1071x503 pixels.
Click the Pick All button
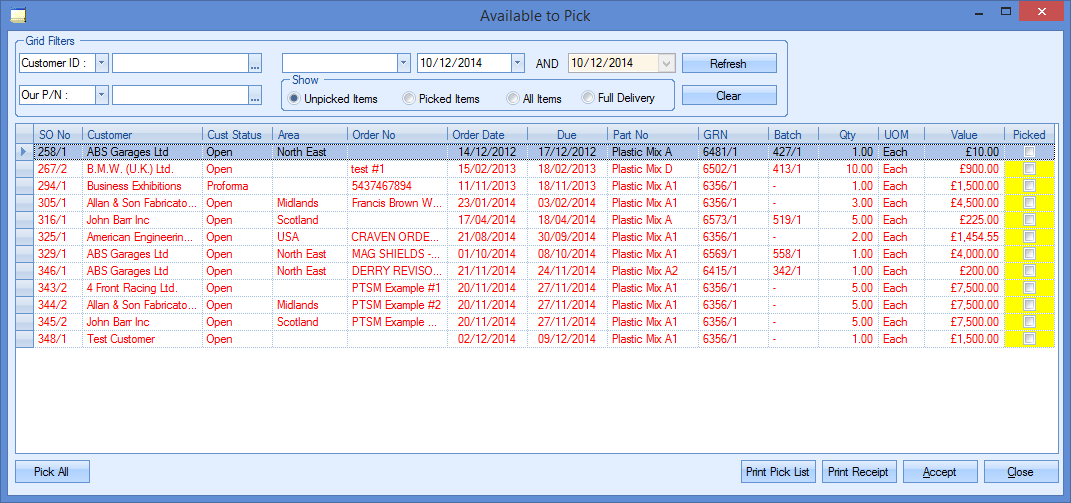(52, 472)
